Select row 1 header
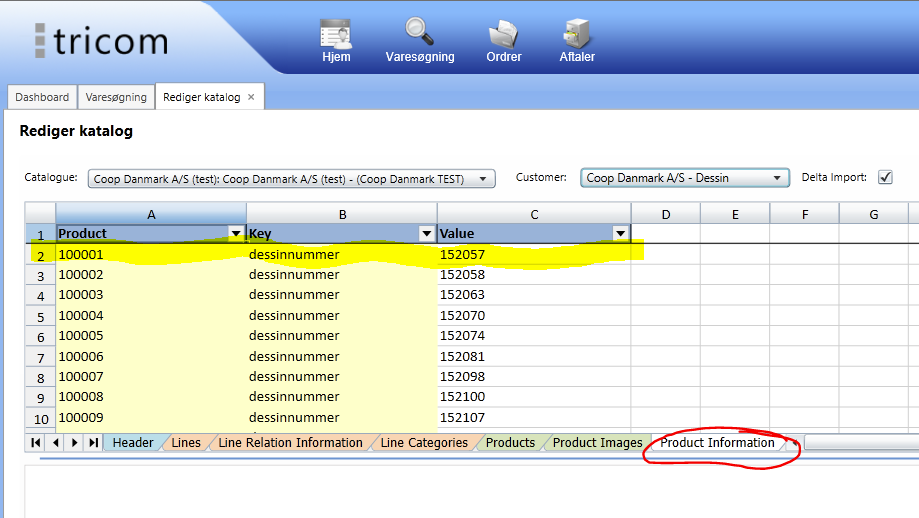 (x=40, y=234)
